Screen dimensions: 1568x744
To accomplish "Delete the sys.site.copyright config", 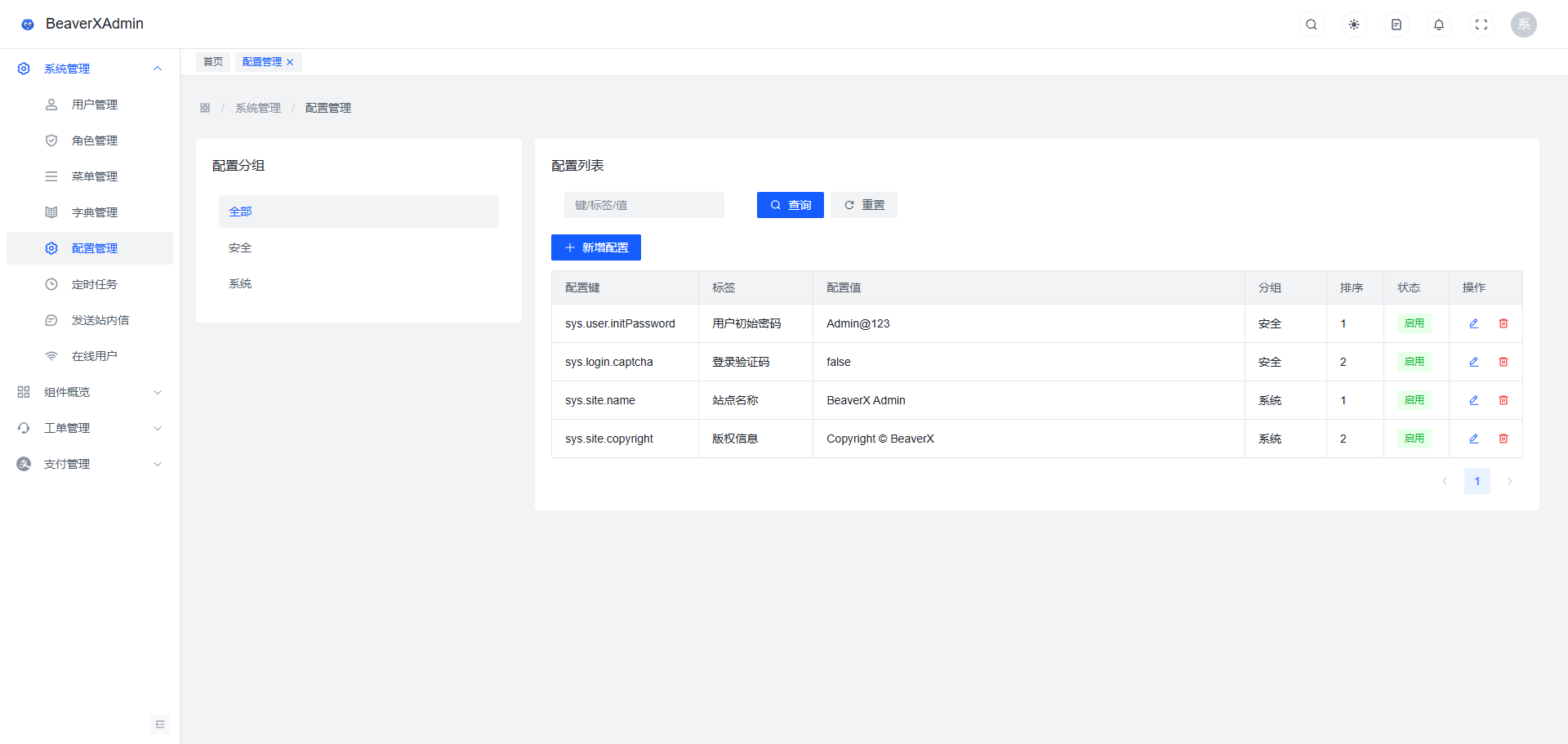I will point(1503,439).
